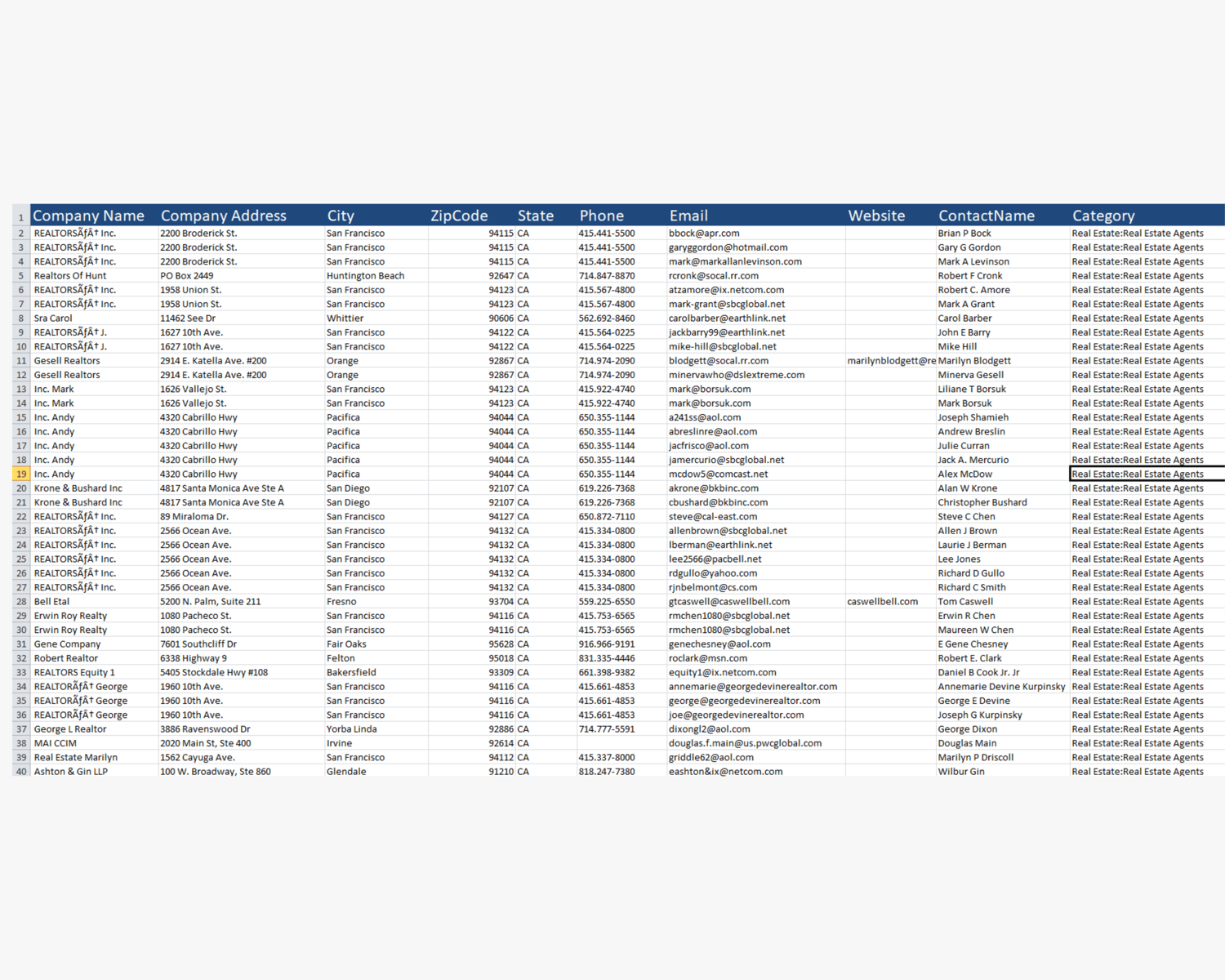Click contact 'Christopher Bushard'
The height and width of the screenshot is (980, 1225).
click(1003, 502)
